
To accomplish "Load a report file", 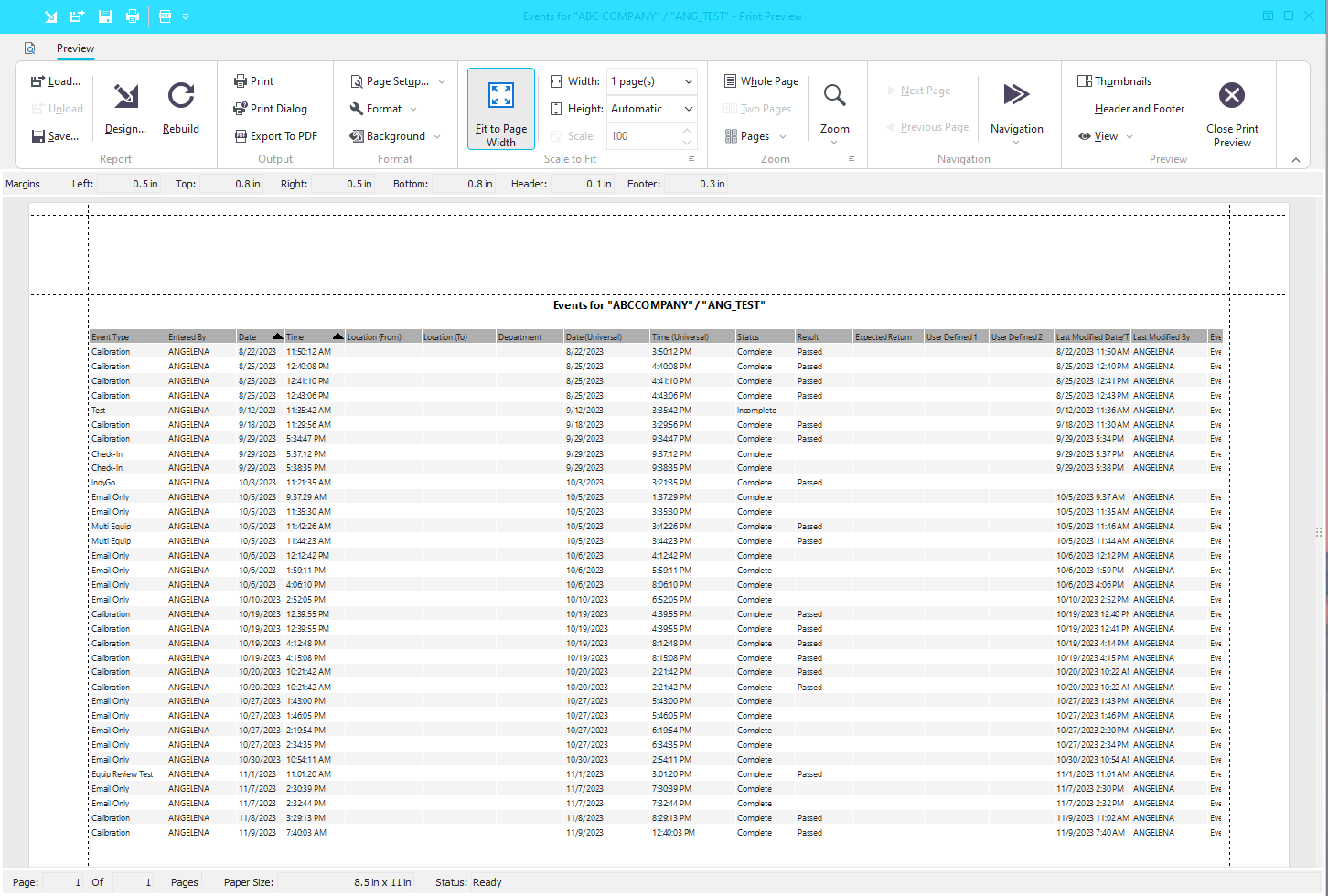I will point(56,81).
